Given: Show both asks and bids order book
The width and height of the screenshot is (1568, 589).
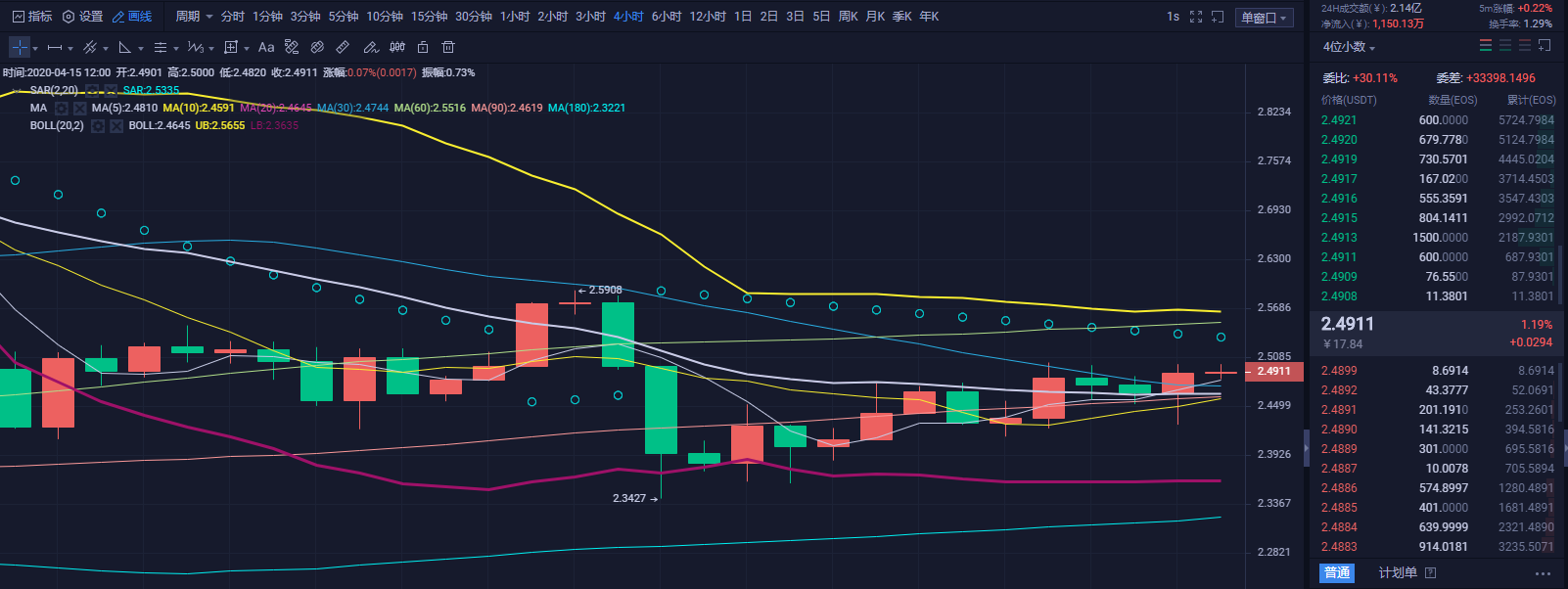Looking at the screenshot, I should pyautogui.click(x=1486, y=46).
